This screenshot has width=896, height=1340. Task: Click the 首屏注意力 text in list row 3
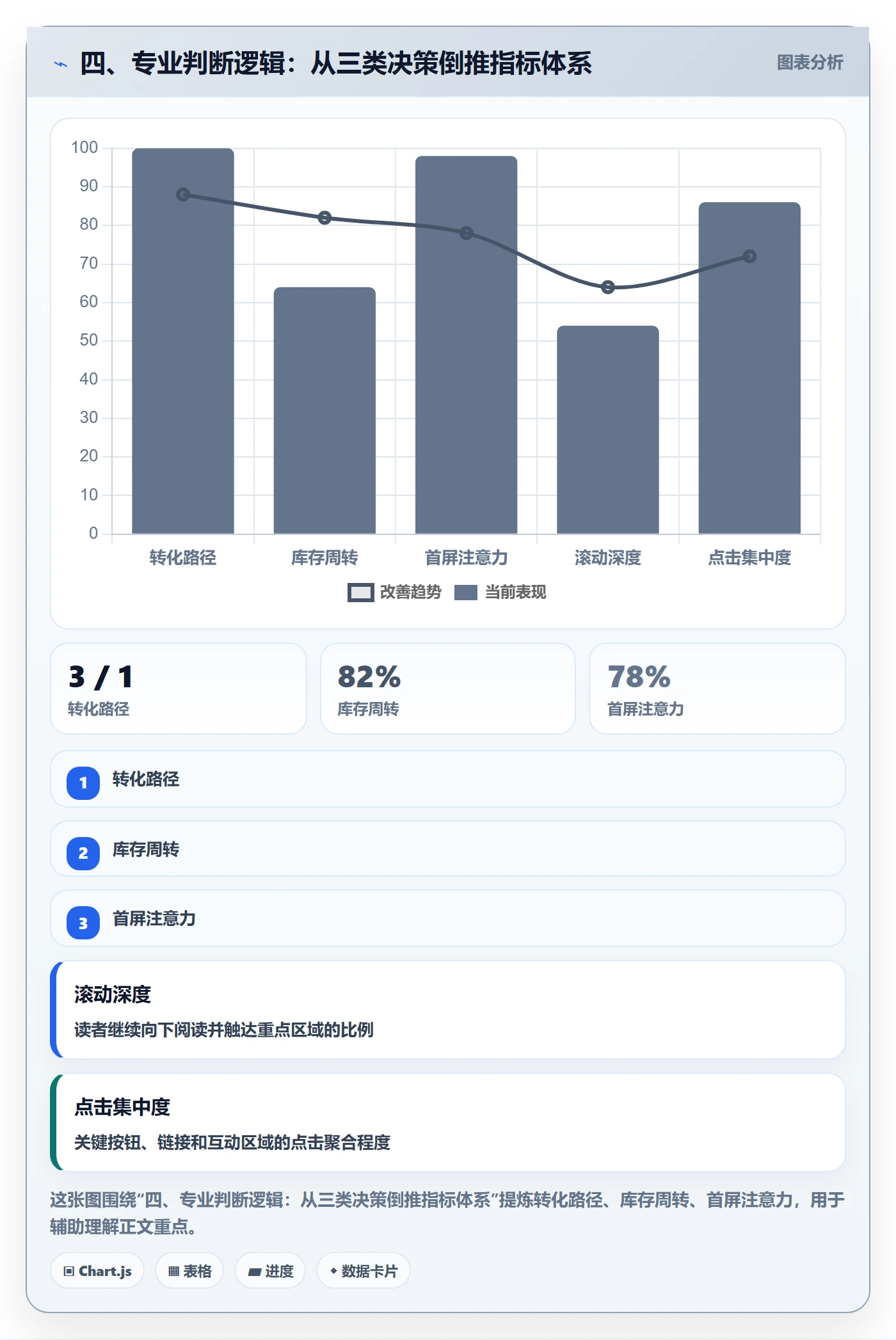(154, 918)
